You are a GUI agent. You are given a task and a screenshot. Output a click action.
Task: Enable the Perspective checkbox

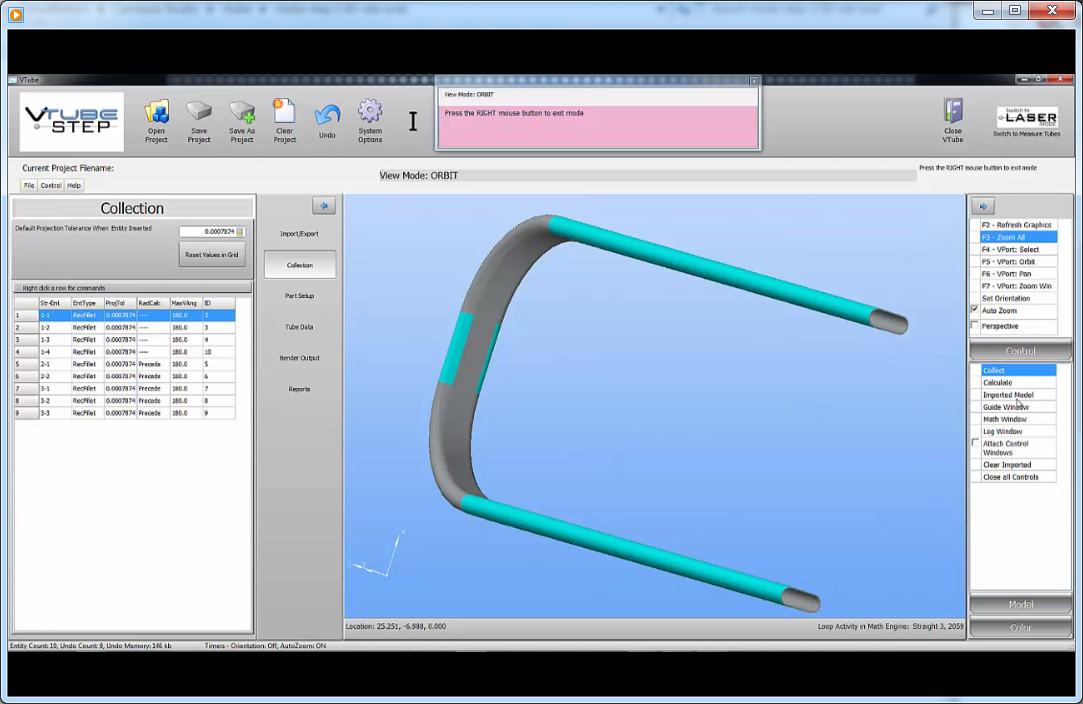(976, 326)
